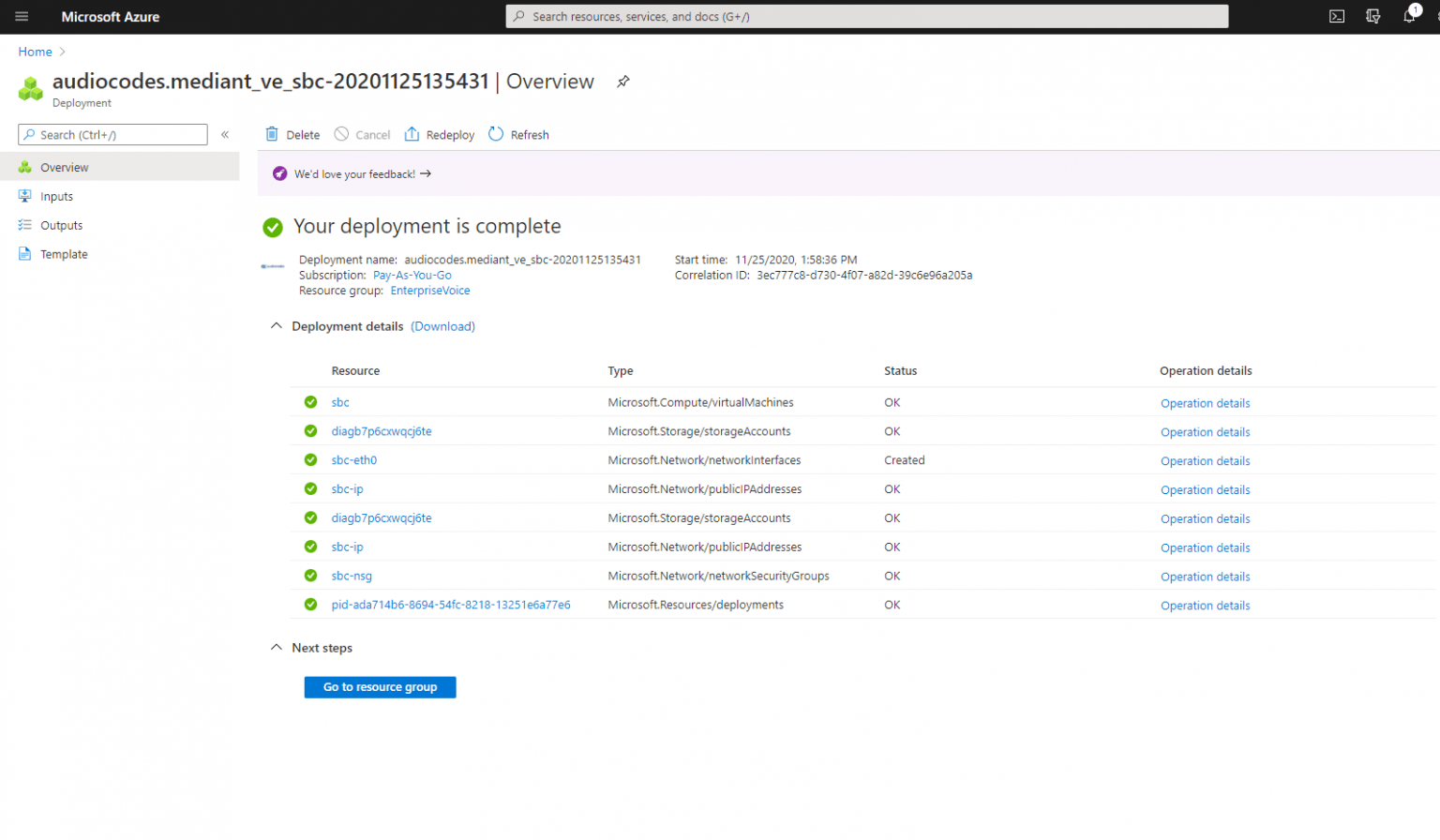Open the notifications bell
Screen dimensions: 1440x840
tap(1408, 16)
